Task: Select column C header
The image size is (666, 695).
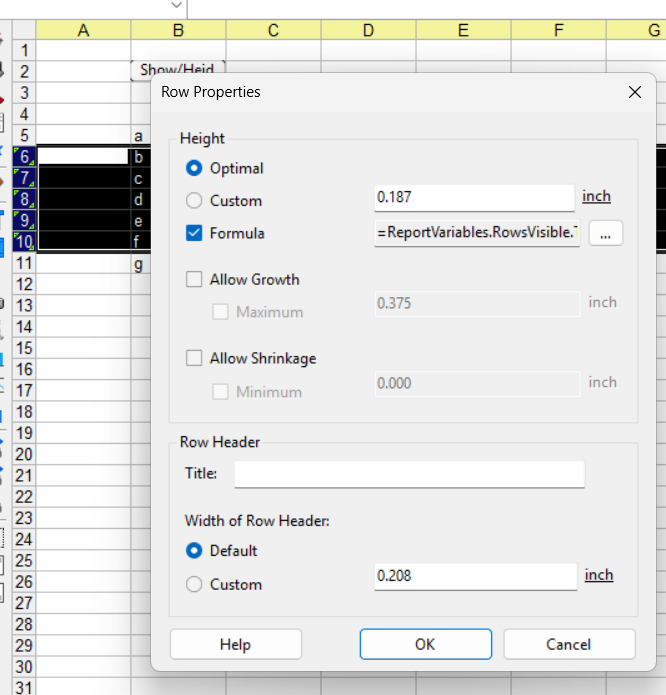Action: click(273, 30)
